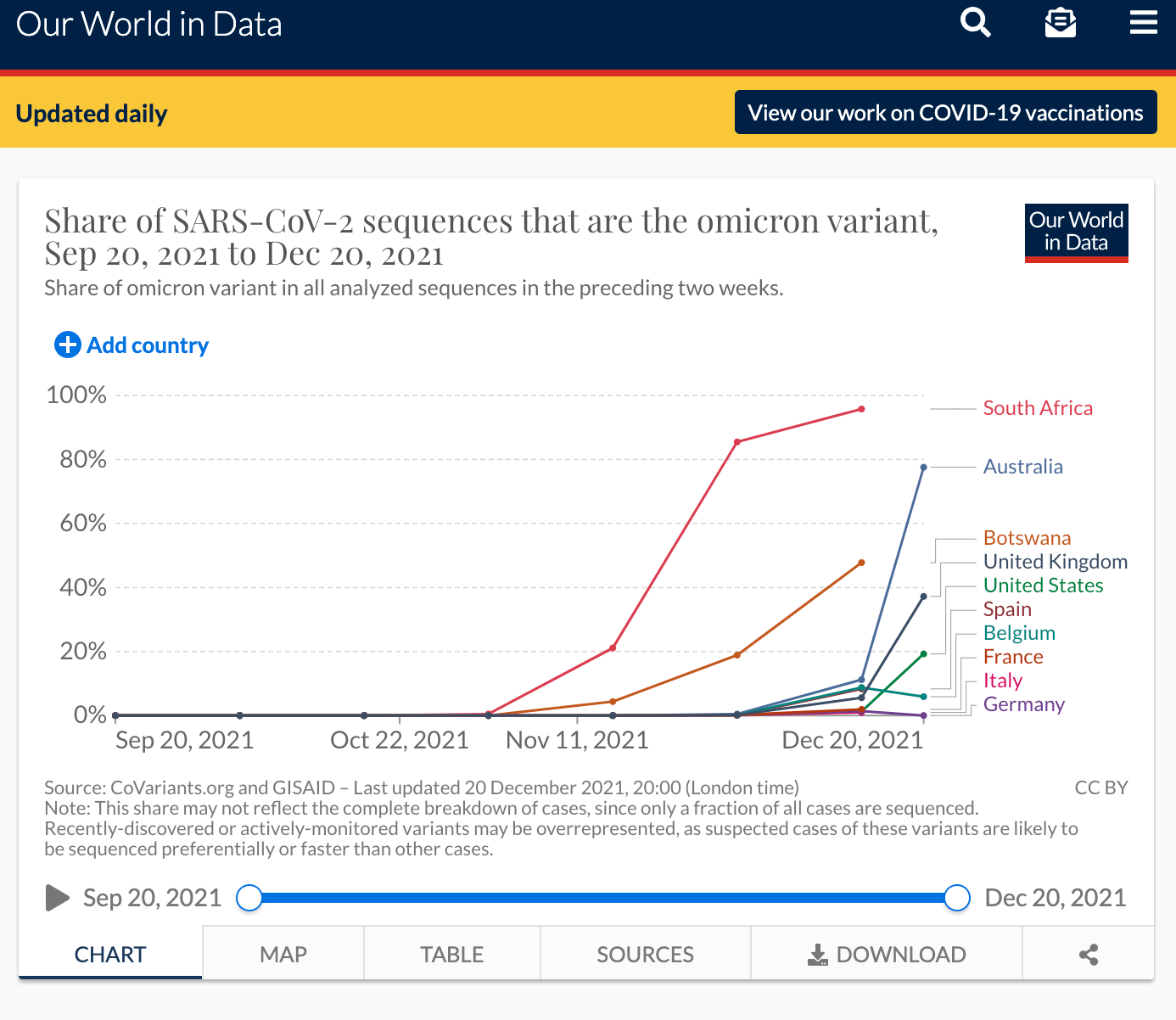Viewport: 1176px width, 1020px height.
Task: Click South Africa's final data point near 95%
Action: pos(861,409)
